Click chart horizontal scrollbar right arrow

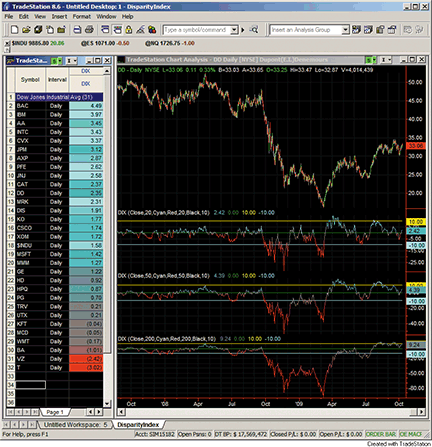tap(422, 412)
